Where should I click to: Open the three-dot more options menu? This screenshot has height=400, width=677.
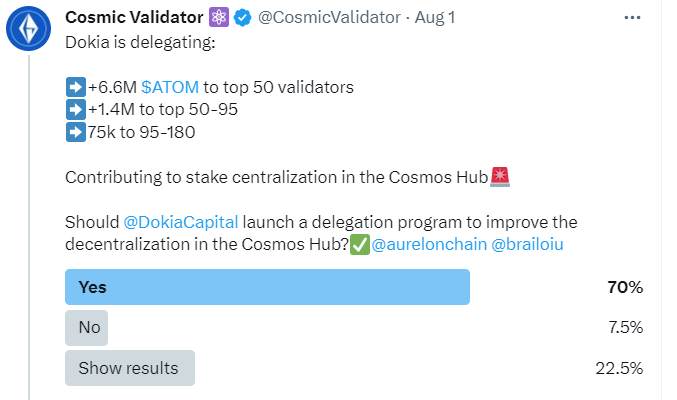[x=632, y=18]
